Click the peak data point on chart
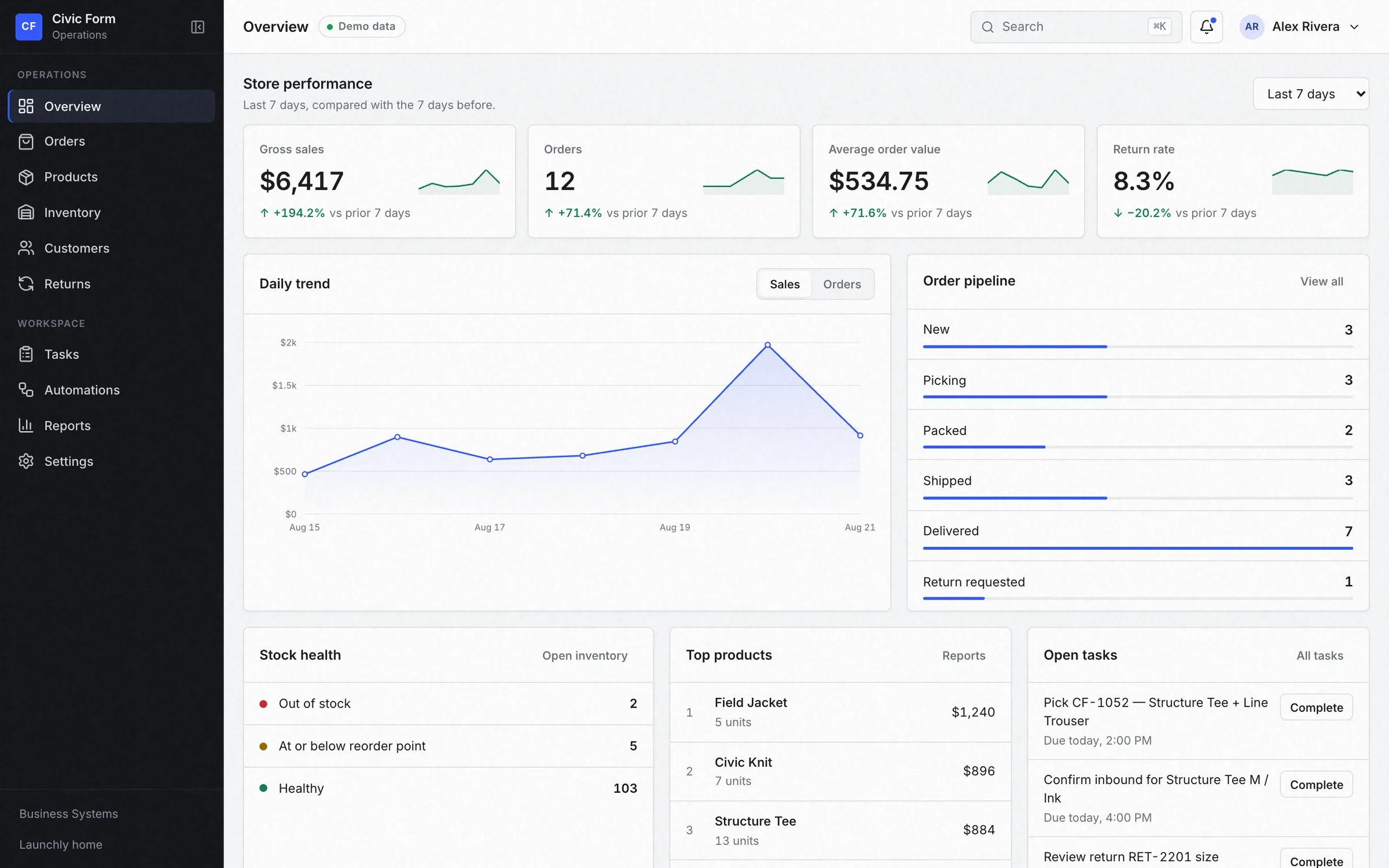The image size is (1389, 868). point(767,345)
